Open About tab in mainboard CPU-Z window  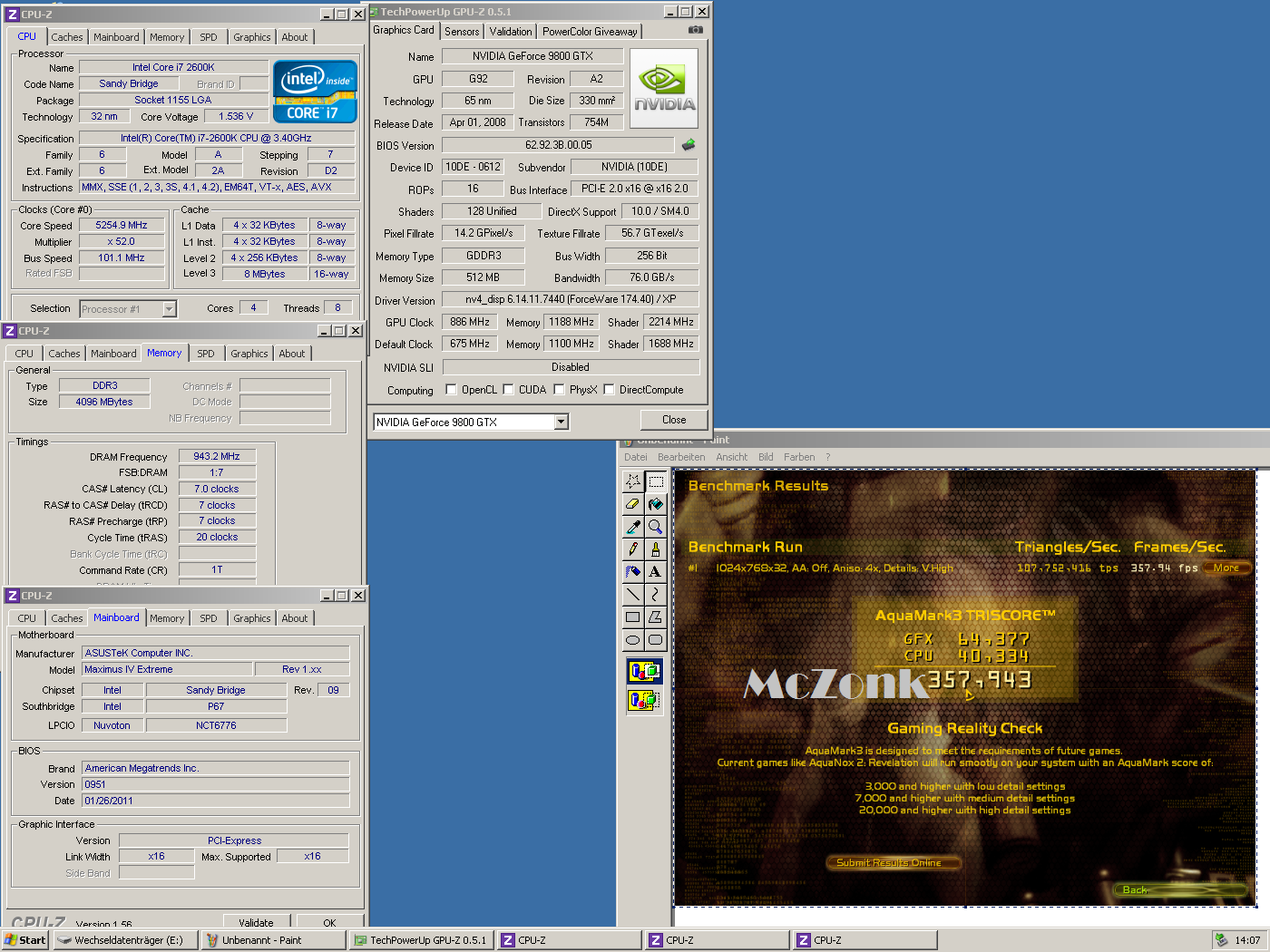[295, 618]
